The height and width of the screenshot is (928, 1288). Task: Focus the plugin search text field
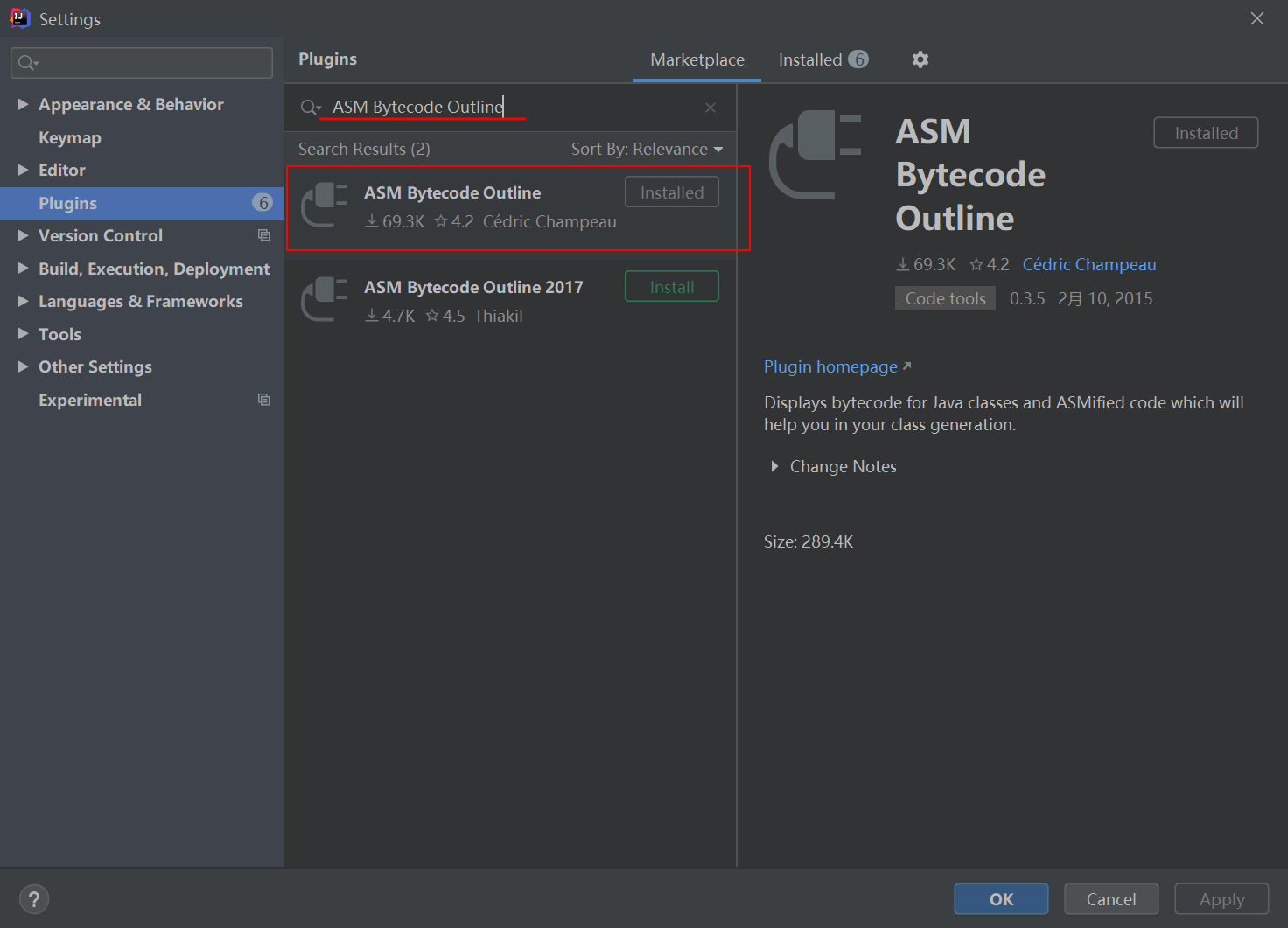click(x=512, y=107)
